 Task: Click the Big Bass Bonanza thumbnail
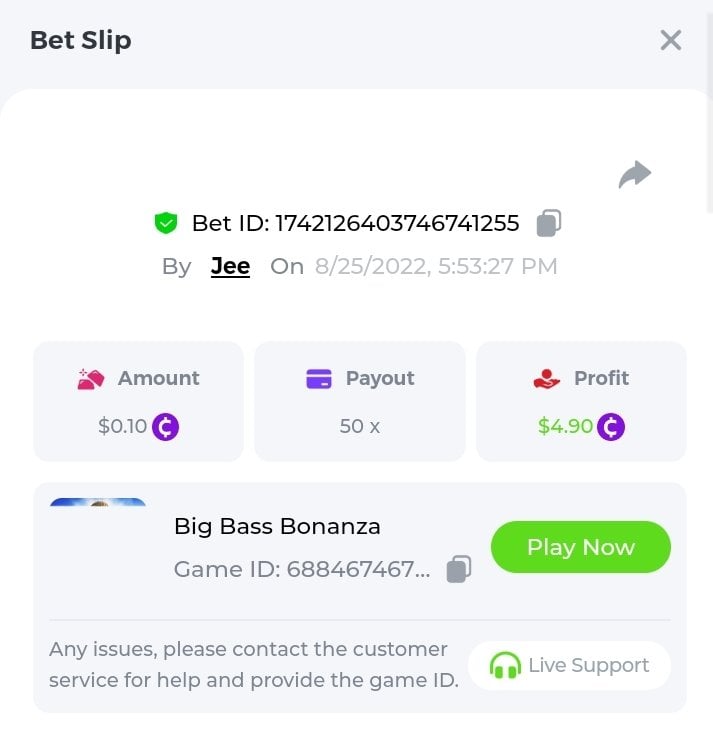click(98, 502)
